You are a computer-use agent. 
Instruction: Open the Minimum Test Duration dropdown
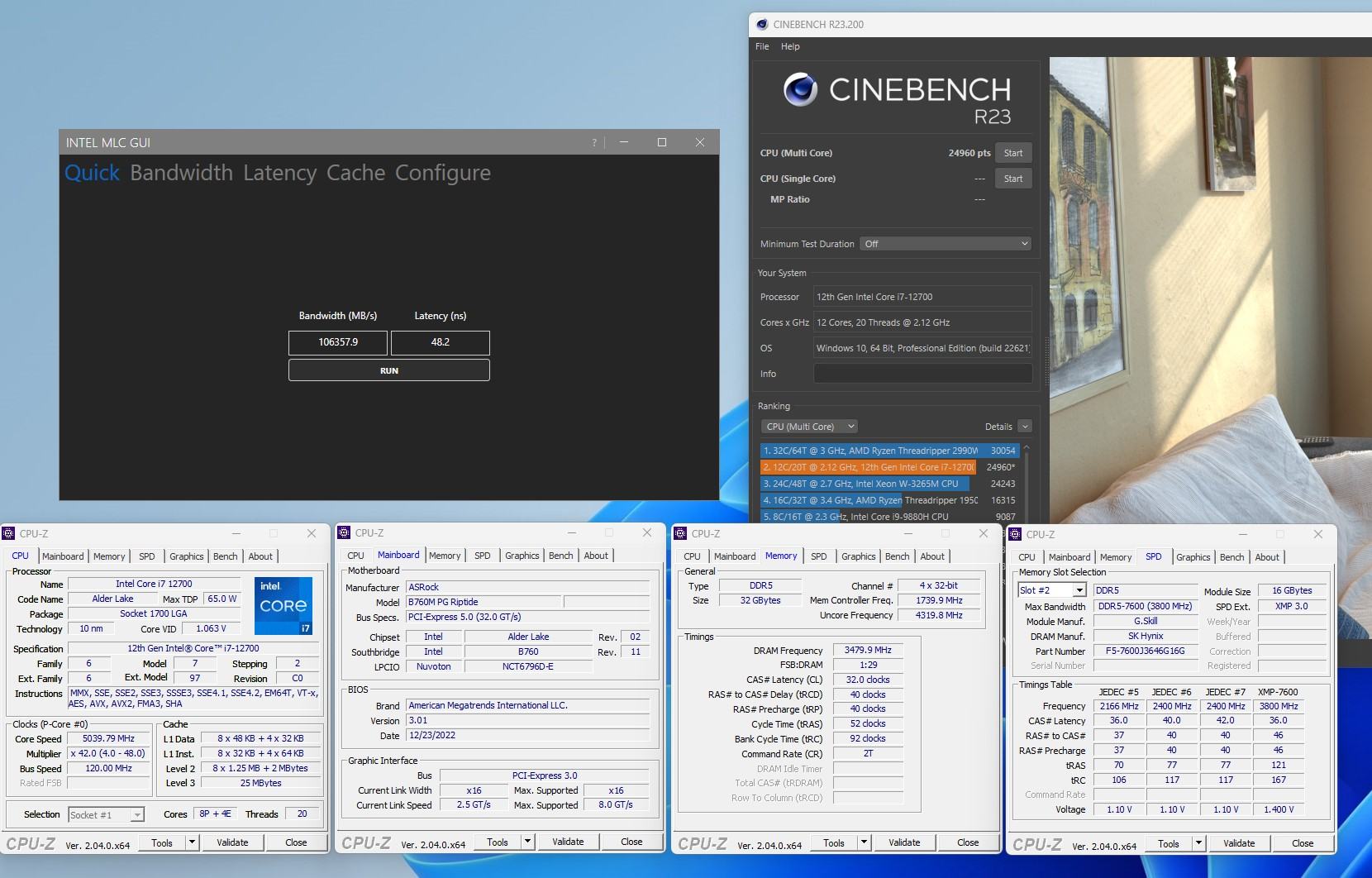click(946, 244)
